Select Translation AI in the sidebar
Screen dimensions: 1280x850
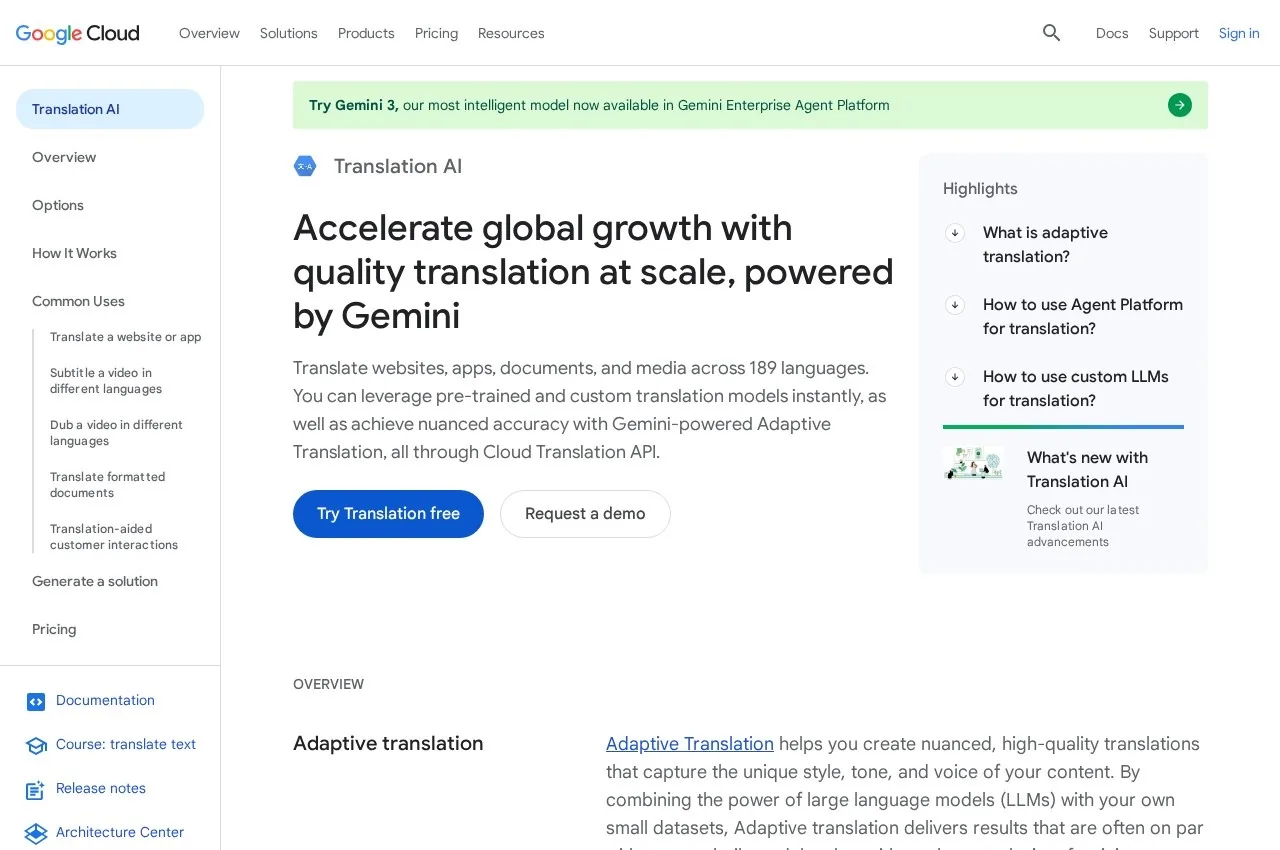[x=110, y=109]
